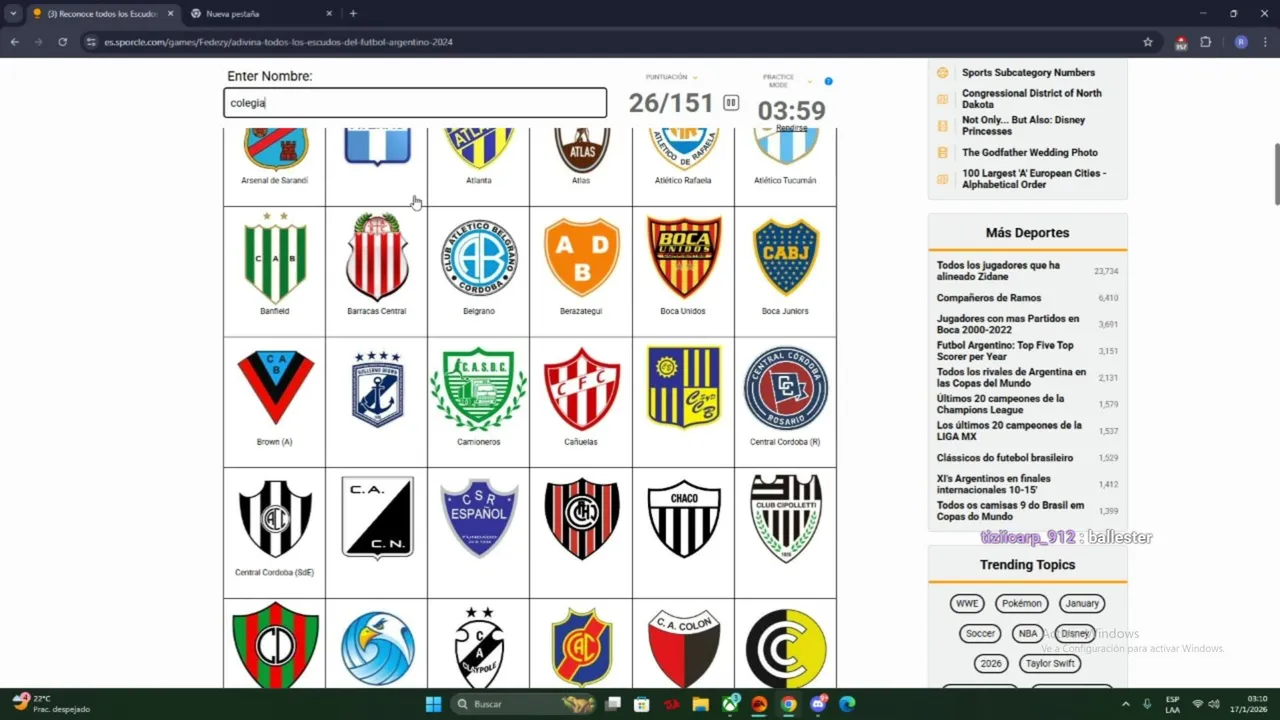Click the Chaco black-white striped crest
1280x720 pixels.
coord(683,519)
